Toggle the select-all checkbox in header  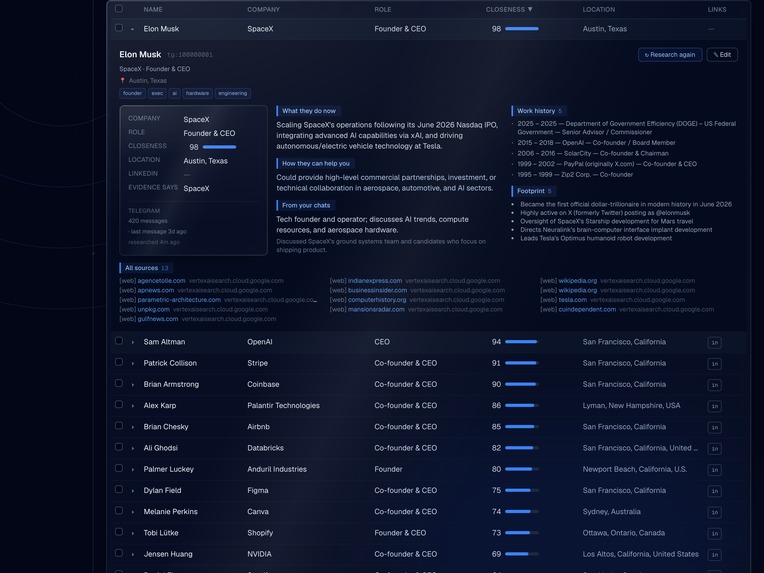pos(119,8)
